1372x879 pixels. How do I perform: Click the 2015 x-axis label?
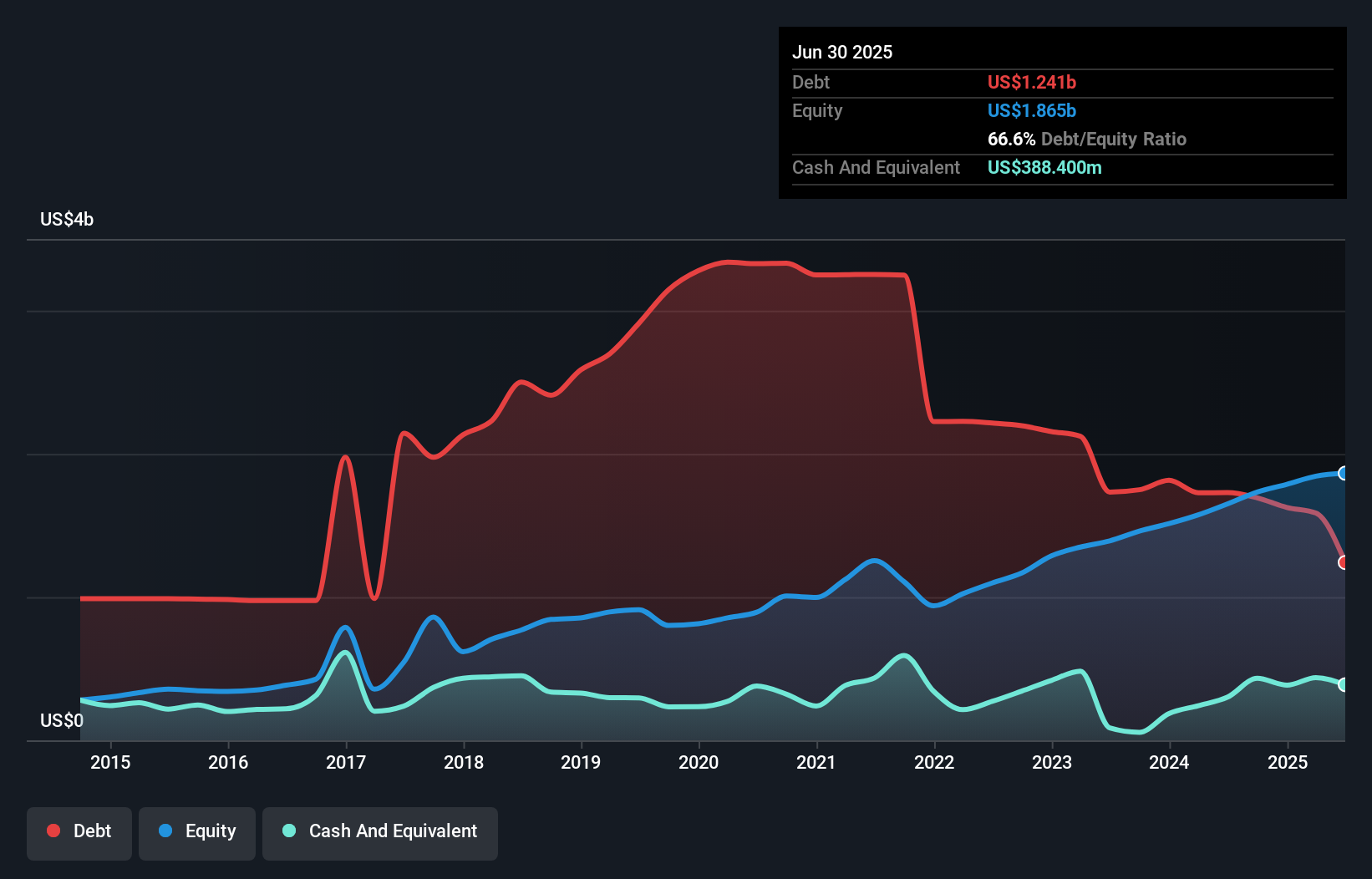[x=110, y=762]
